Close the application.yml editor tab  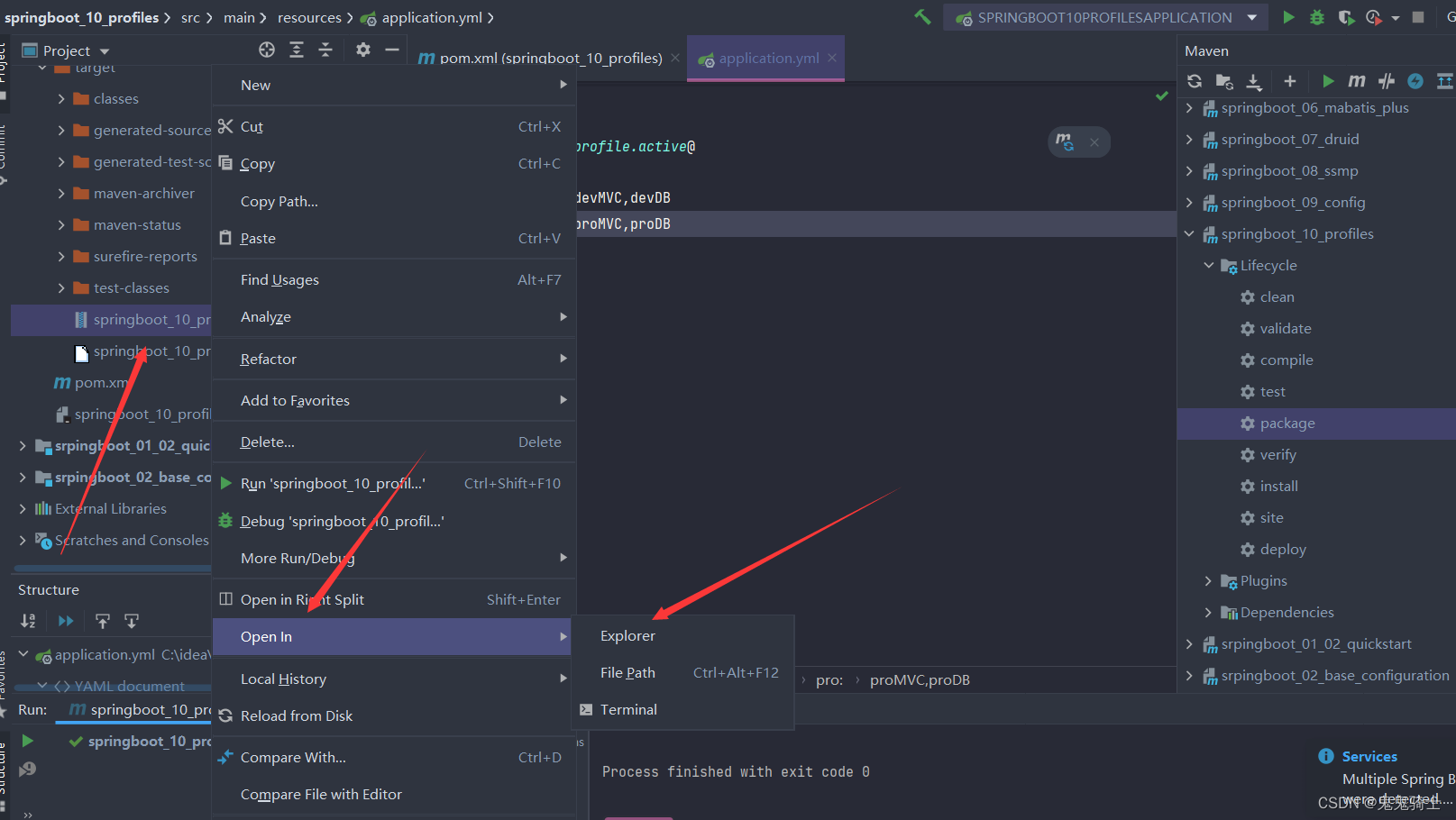[x=832, y=58]
